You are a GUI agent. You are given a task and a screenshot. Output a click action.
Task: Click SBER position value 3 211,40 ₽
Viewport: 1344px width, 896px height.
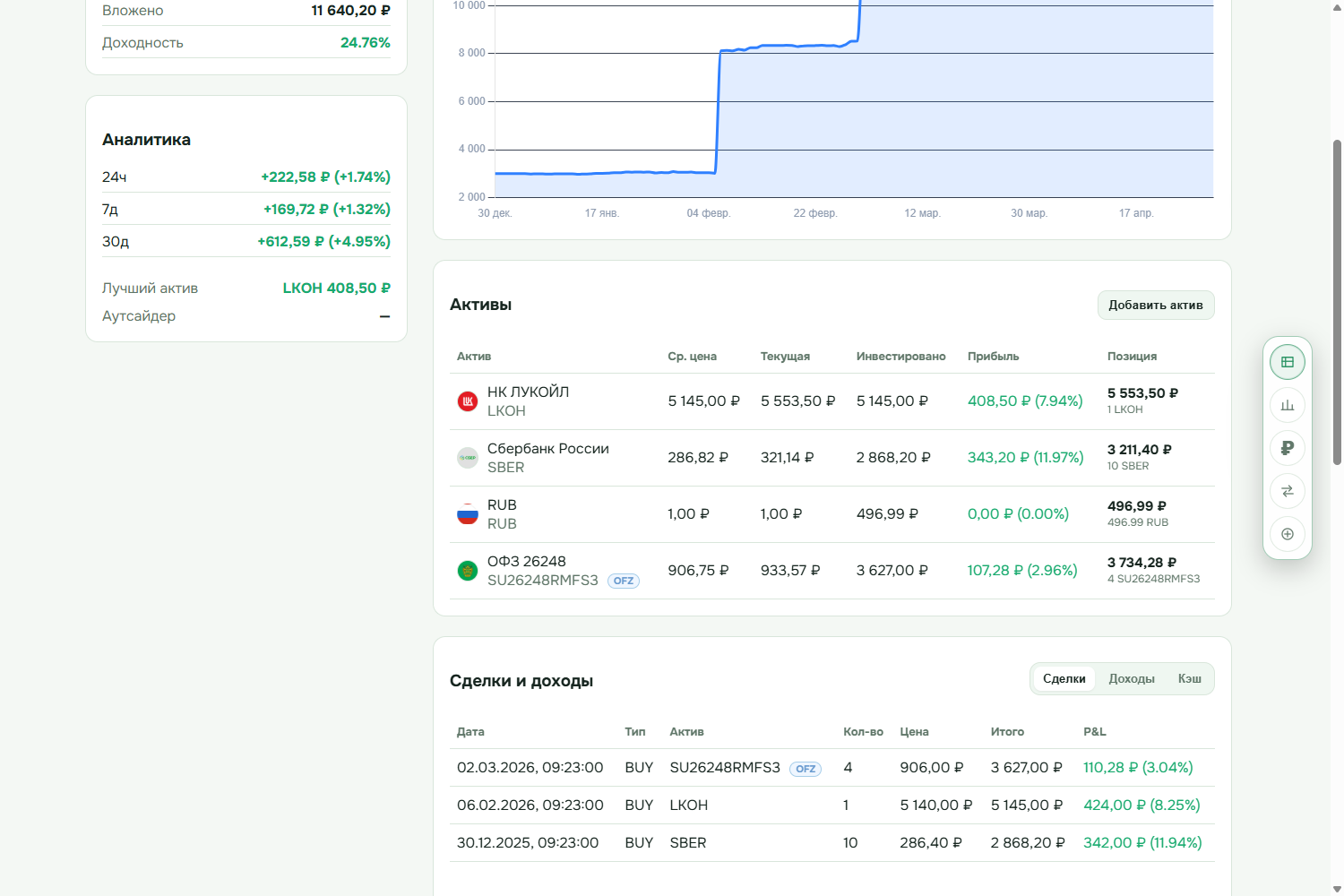pos(1139,449)
